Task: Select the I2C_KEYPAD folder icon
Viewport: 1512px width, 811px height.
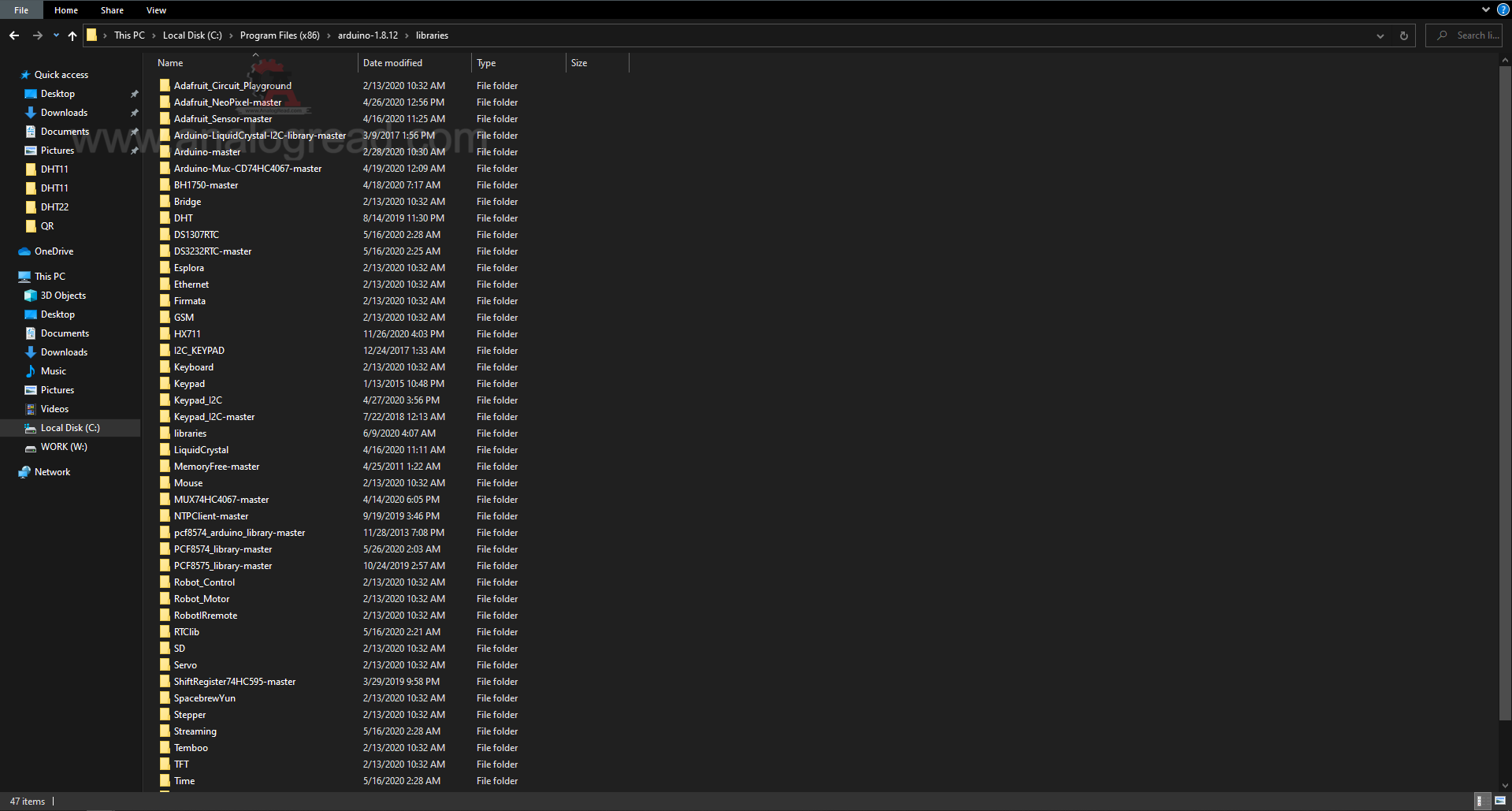Action: [x=165, y=350]
